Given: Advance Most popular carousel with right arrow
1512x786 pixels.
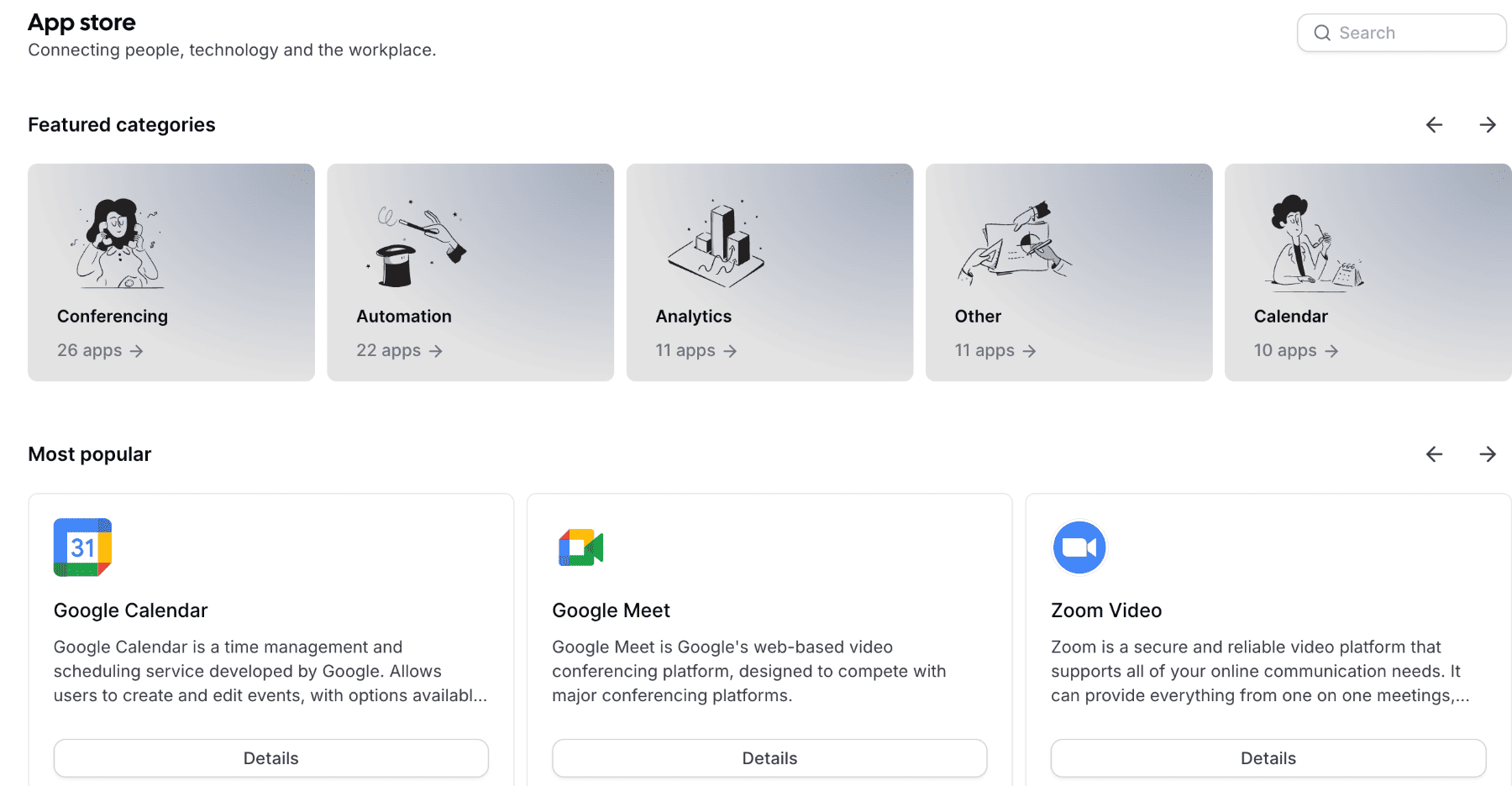Looking at the screenshot, I should click(x=1487, y=453).
